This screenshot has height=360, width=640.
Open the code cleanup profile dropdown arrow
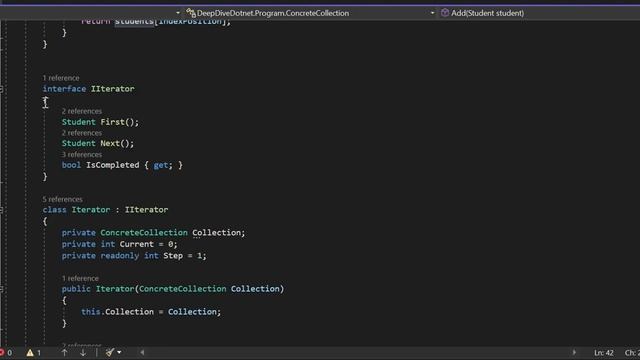pyautogui.click(x=119, y=353)
